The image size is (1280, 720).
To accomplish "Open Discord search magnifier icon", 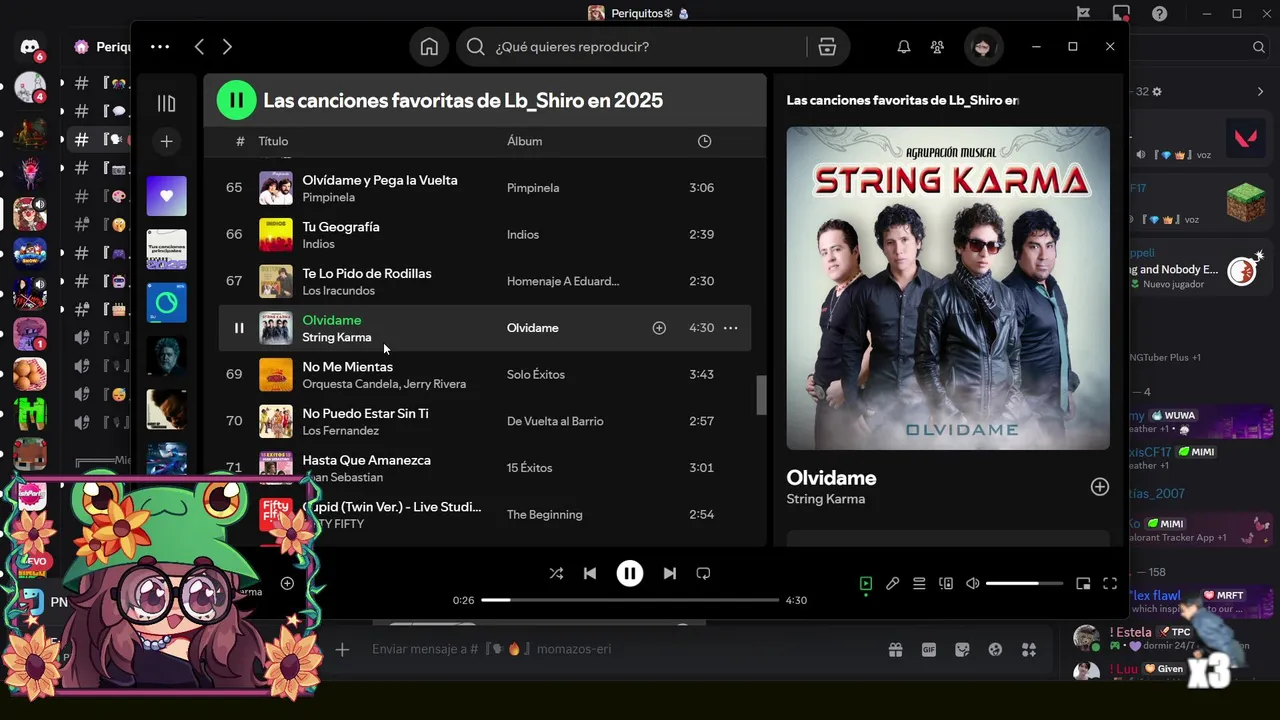I will [1259, 47].
